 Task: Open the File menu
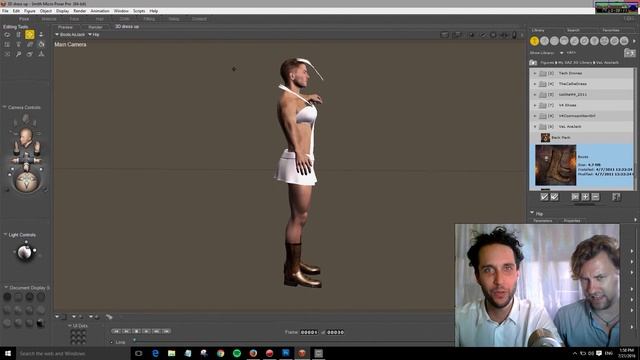5,11
